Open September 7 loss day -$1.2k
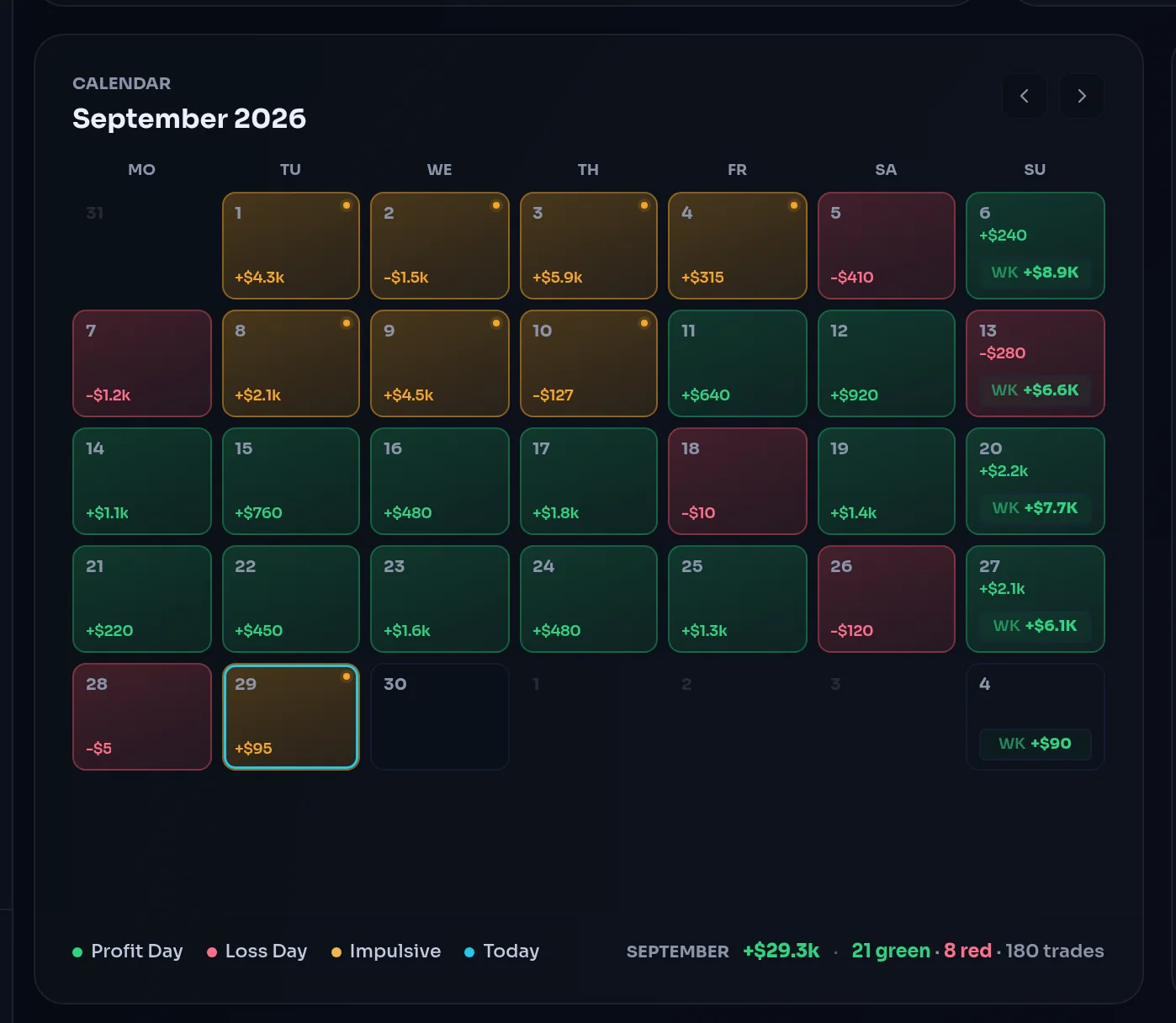The height and width of the screenshot is (1023, 1176). coord(142,363)
